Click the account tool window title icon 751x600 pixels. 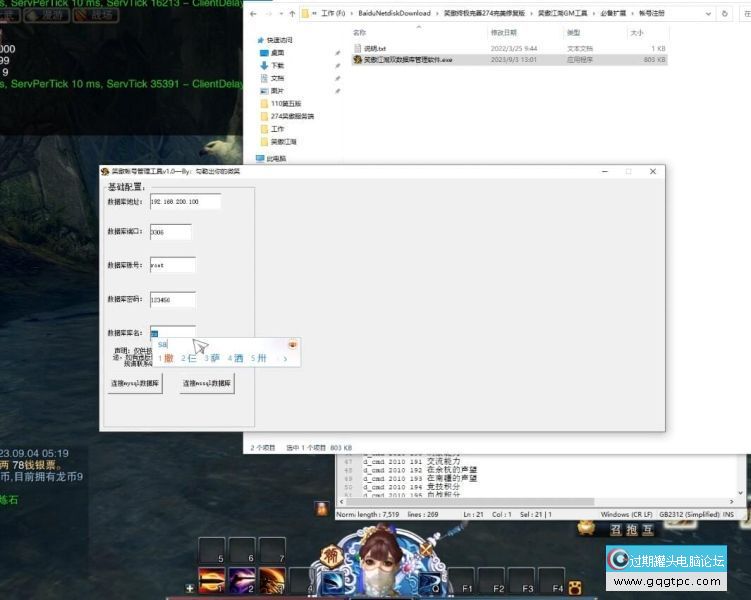105,171
